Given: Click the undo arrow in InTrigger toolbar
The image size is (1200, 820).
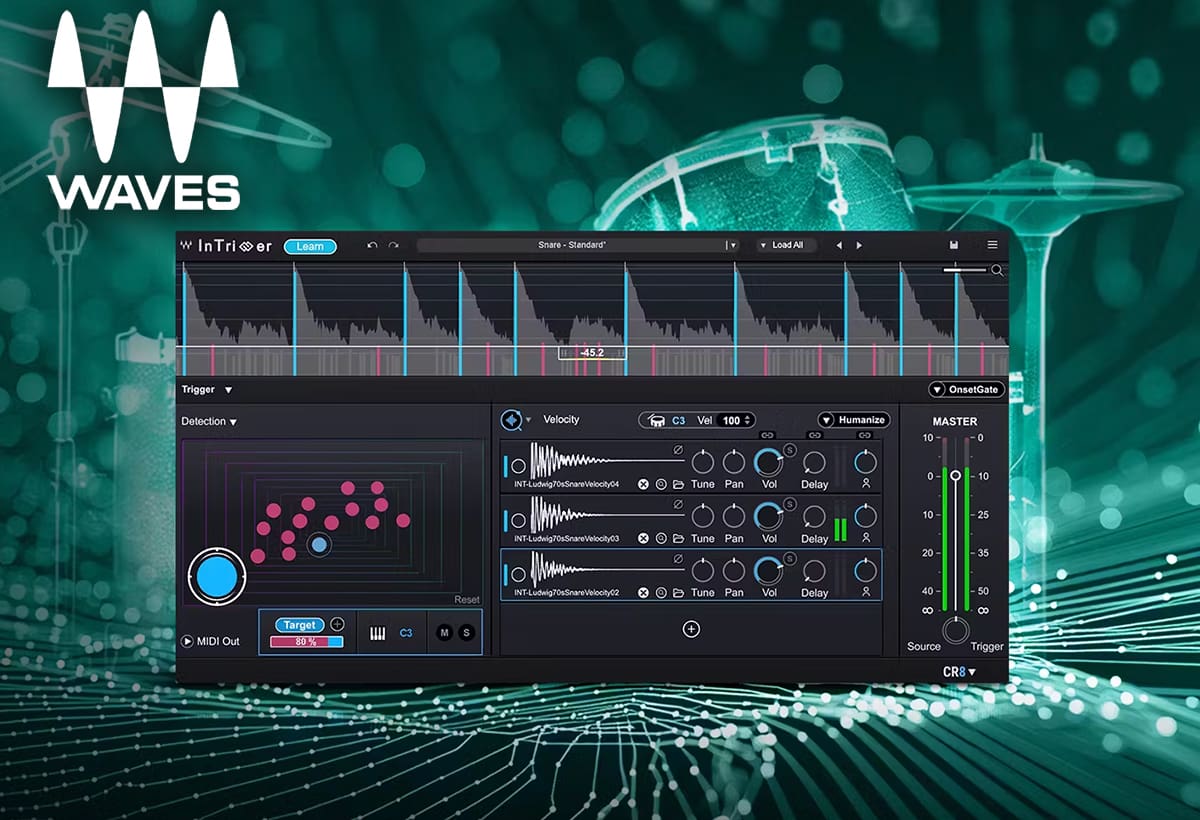Looking at the screenshot, I should pyautogui.click(x=372, y=246).
